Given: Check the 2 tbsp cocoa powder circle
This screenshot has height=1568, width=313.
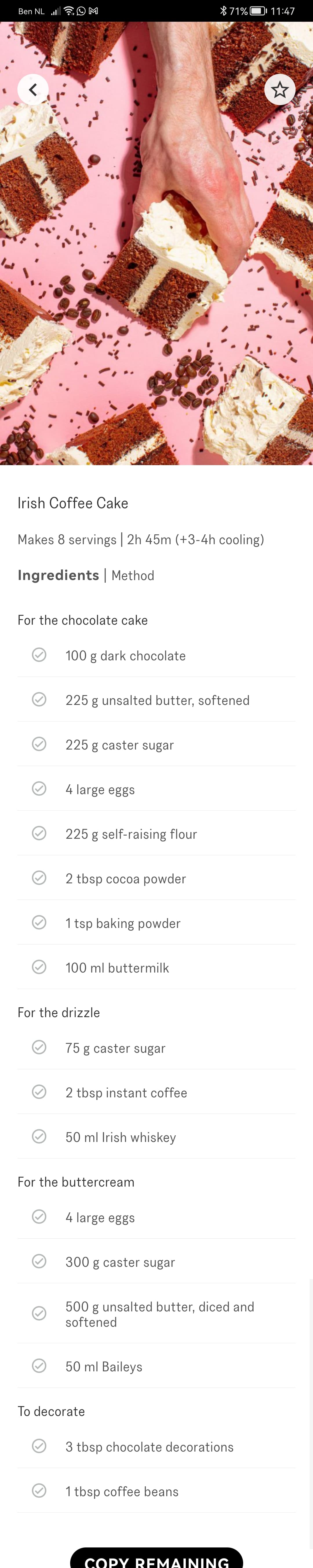Looking at the screenshot, I should (39, 877).
